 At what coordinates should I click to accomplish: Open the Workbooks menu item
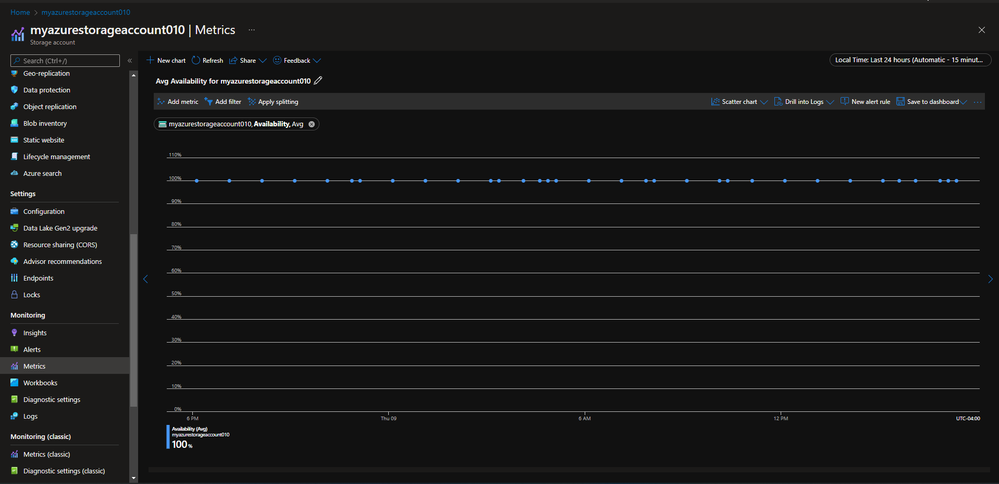pos(40,383)
